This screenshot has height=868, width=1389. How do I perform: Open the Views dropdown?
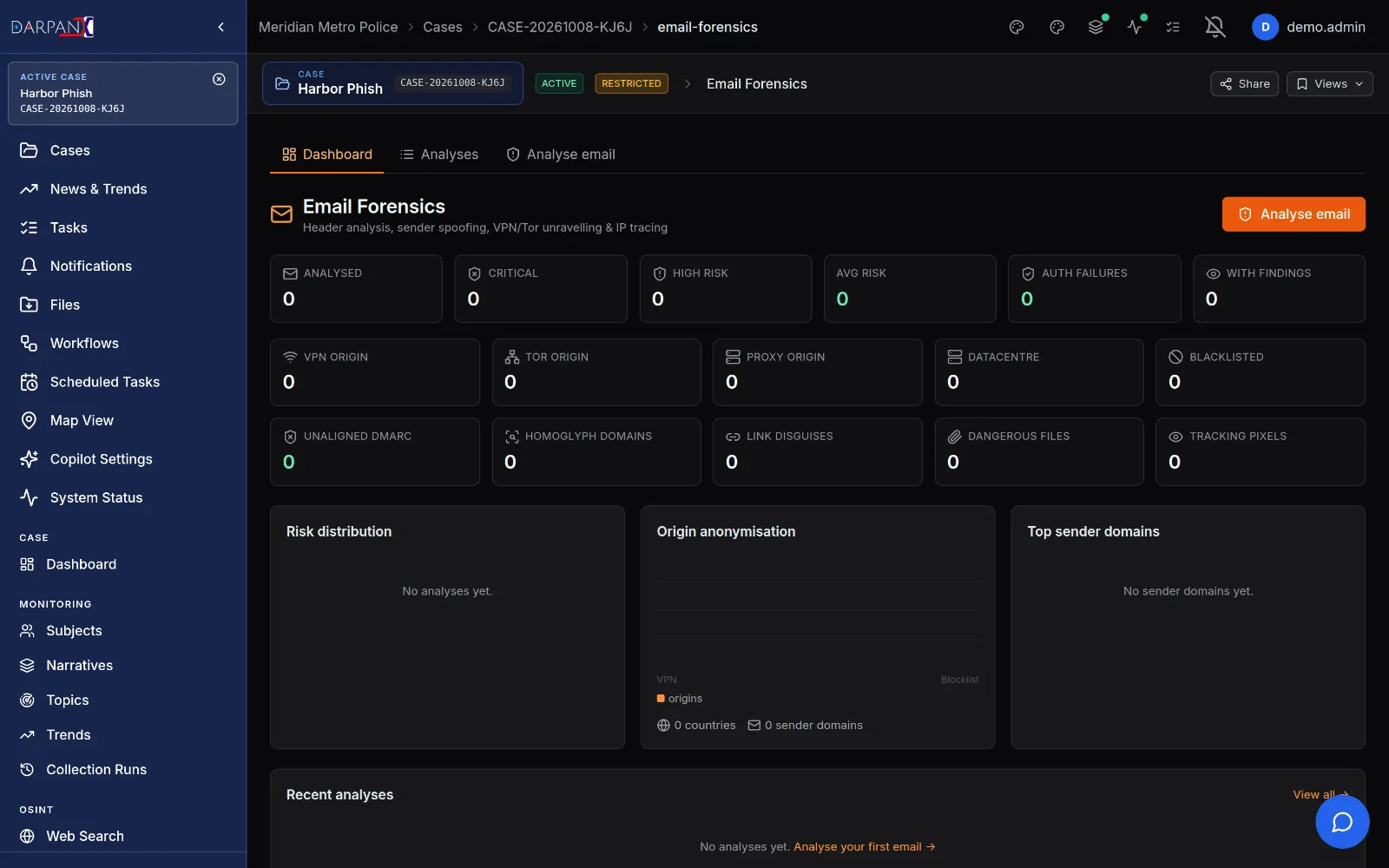point(1329,84)
